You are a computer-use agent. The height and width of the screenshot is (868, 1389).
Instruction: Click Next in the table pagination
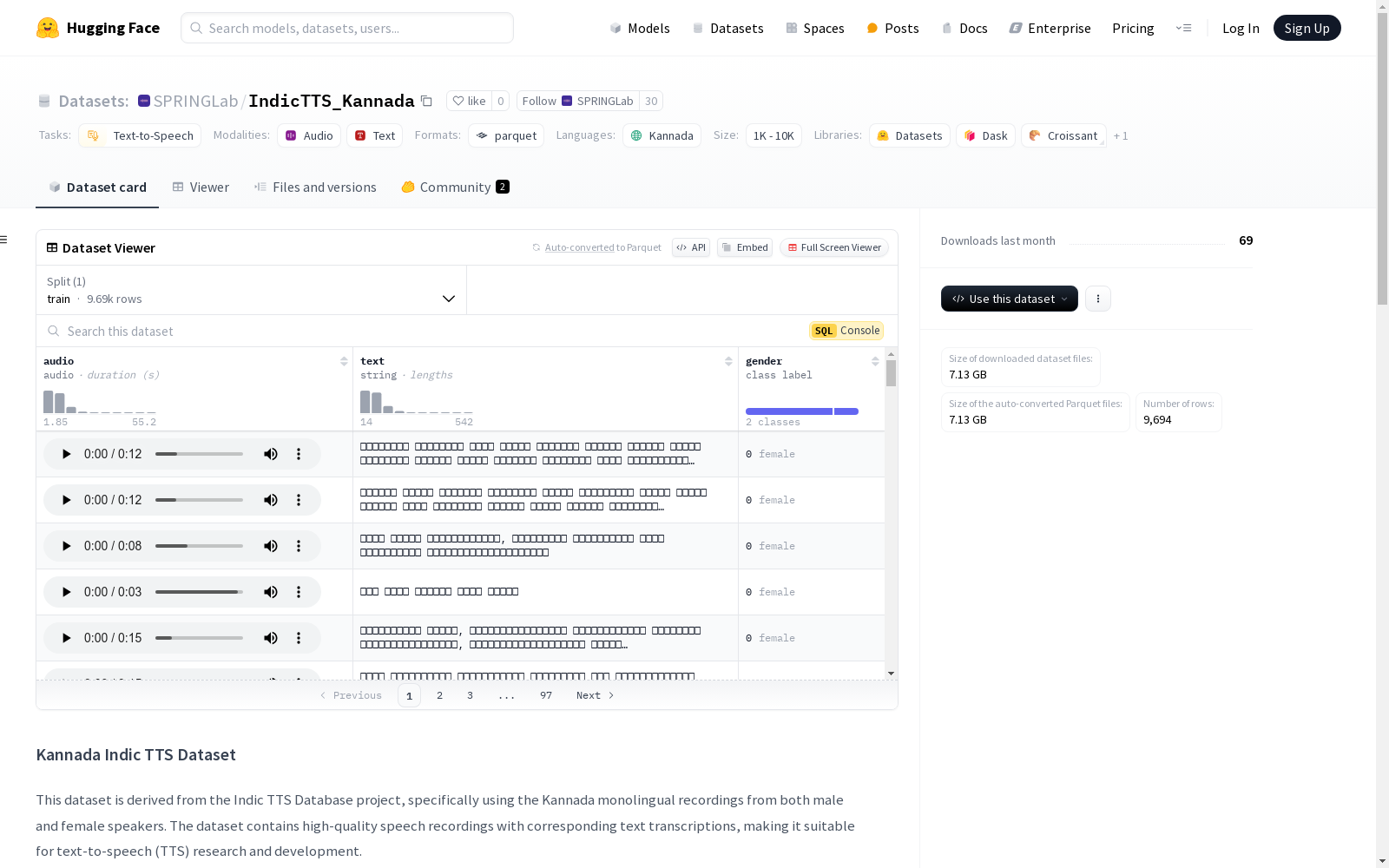pyautogui.click(x=596, y=695)
